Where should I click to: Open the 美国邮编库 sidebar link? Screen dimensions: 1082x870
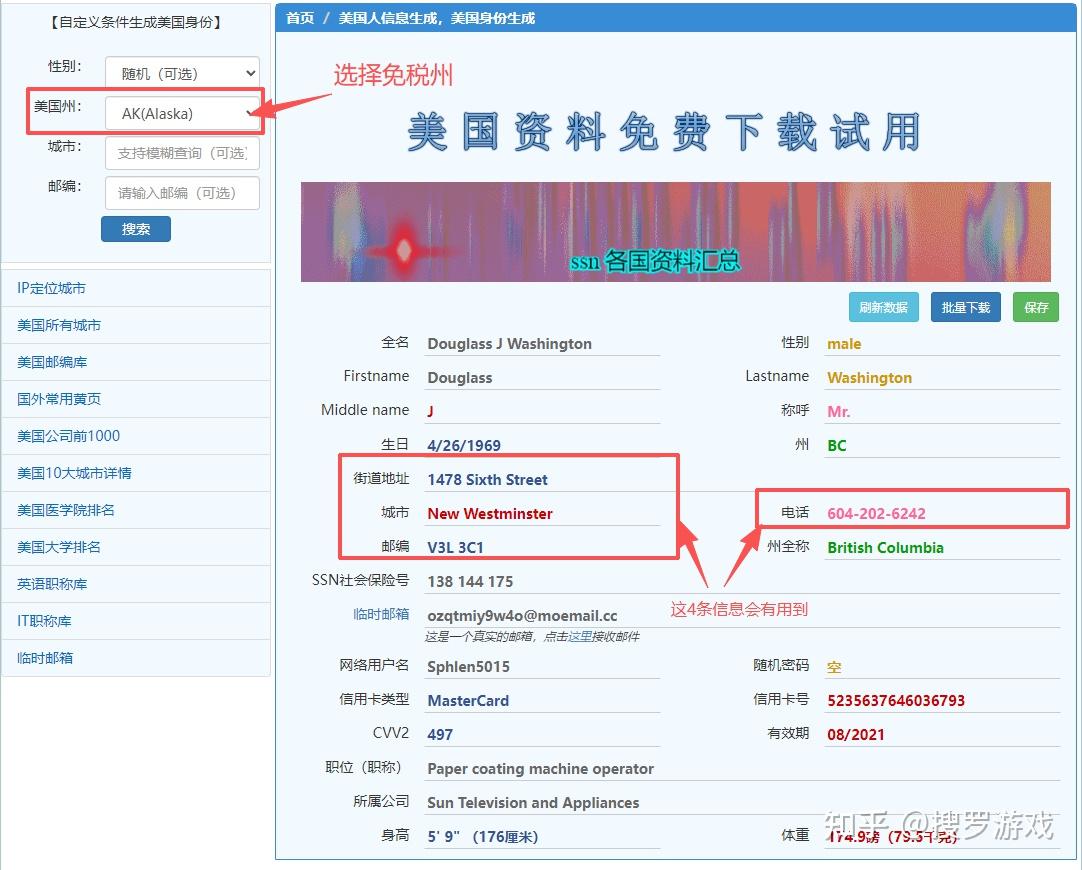(52, 362)
